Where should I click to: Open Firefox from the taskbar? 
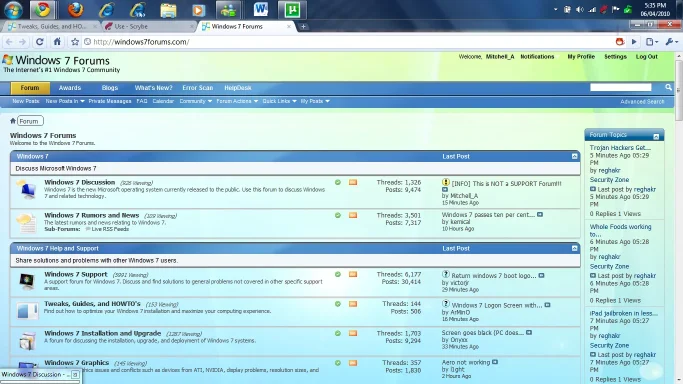pyautogui.click(x=75, y=10)
